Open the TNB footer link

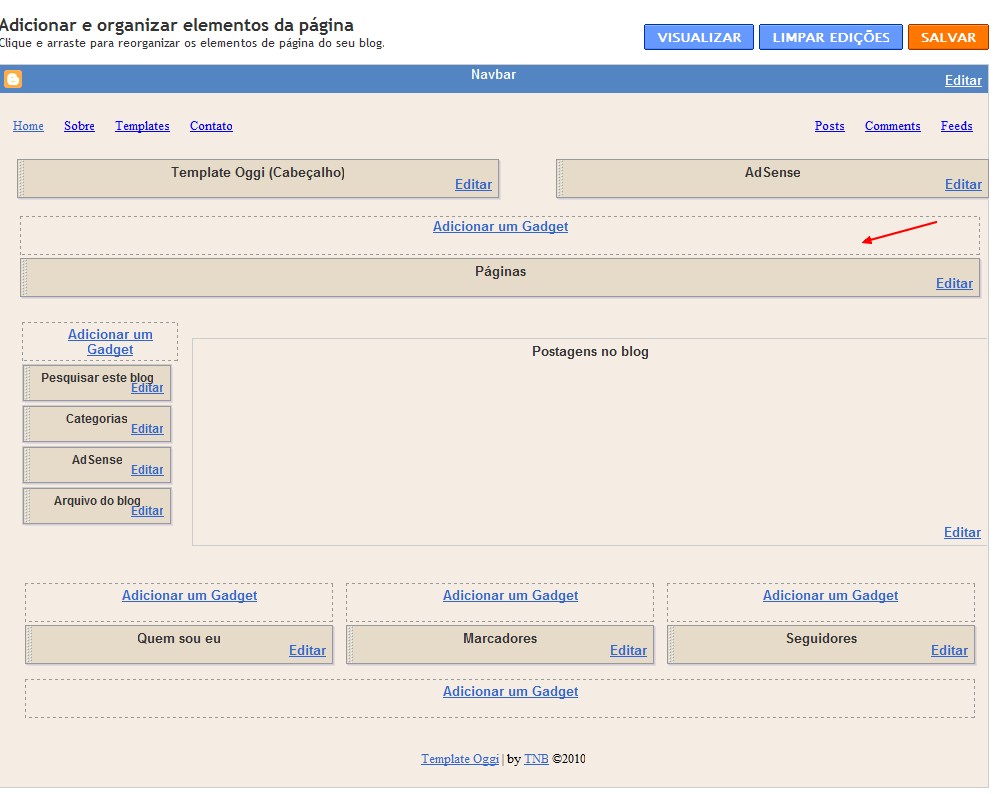pos(536,759)
